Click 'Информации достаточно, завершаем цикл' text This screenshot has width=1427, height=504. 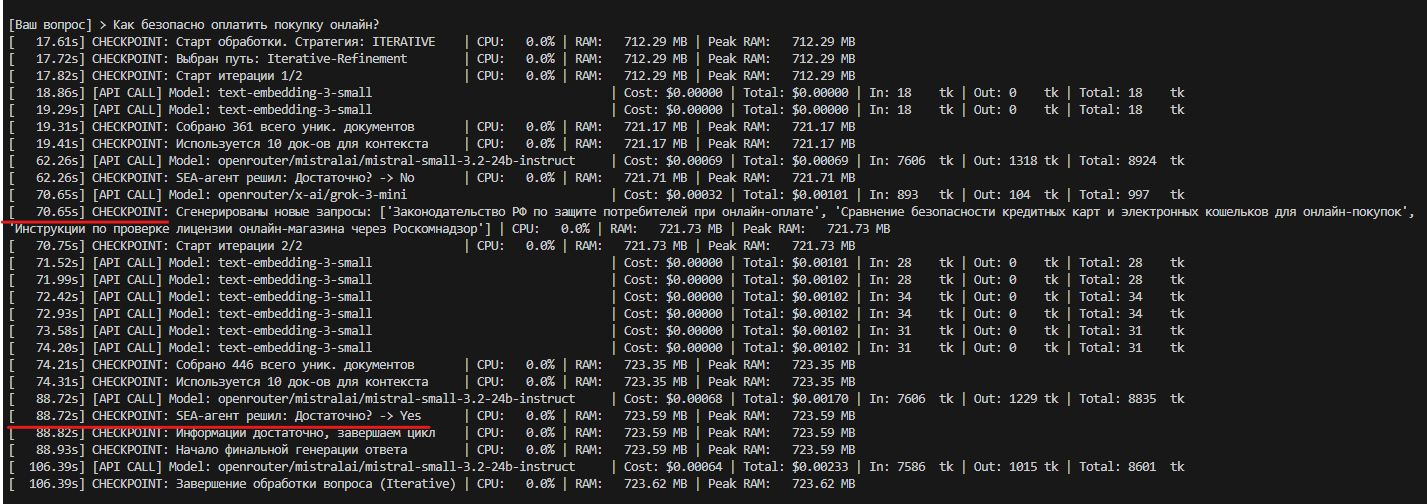point(308,433)
